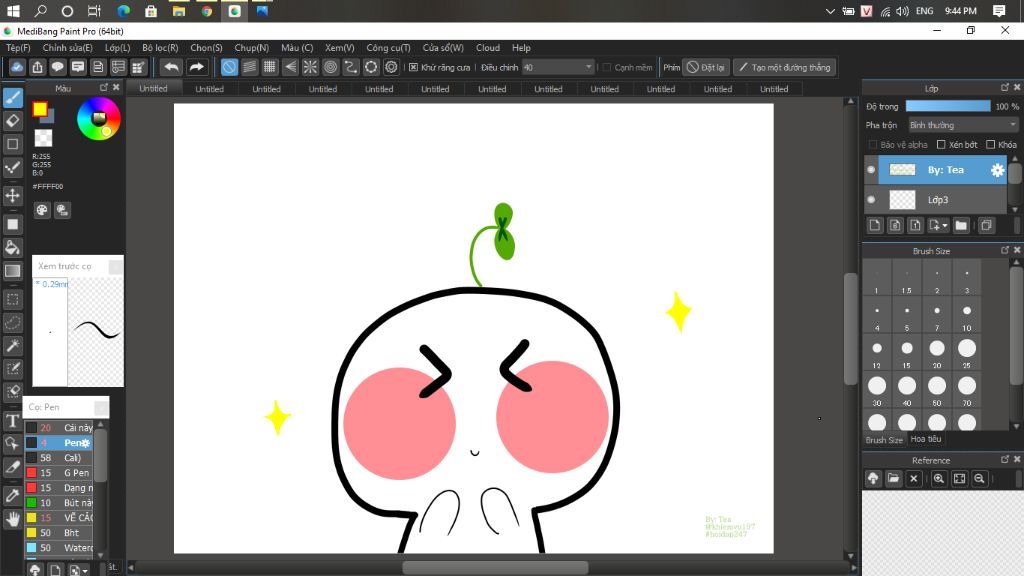Open the Điều chỉnh value dropdown
1024x576 pixels.
[x=558, y=67]
